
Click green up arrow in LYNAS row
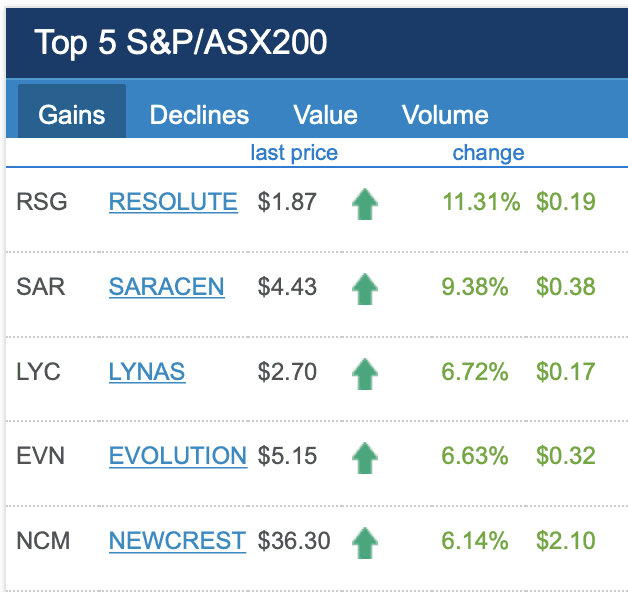click(x=365, y=373)
